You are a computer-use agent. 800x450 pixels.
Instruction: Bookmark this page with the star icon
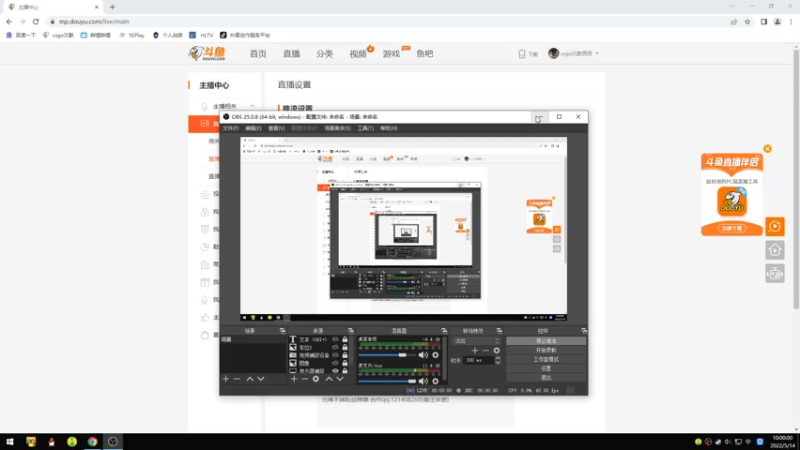click(747, 21)
